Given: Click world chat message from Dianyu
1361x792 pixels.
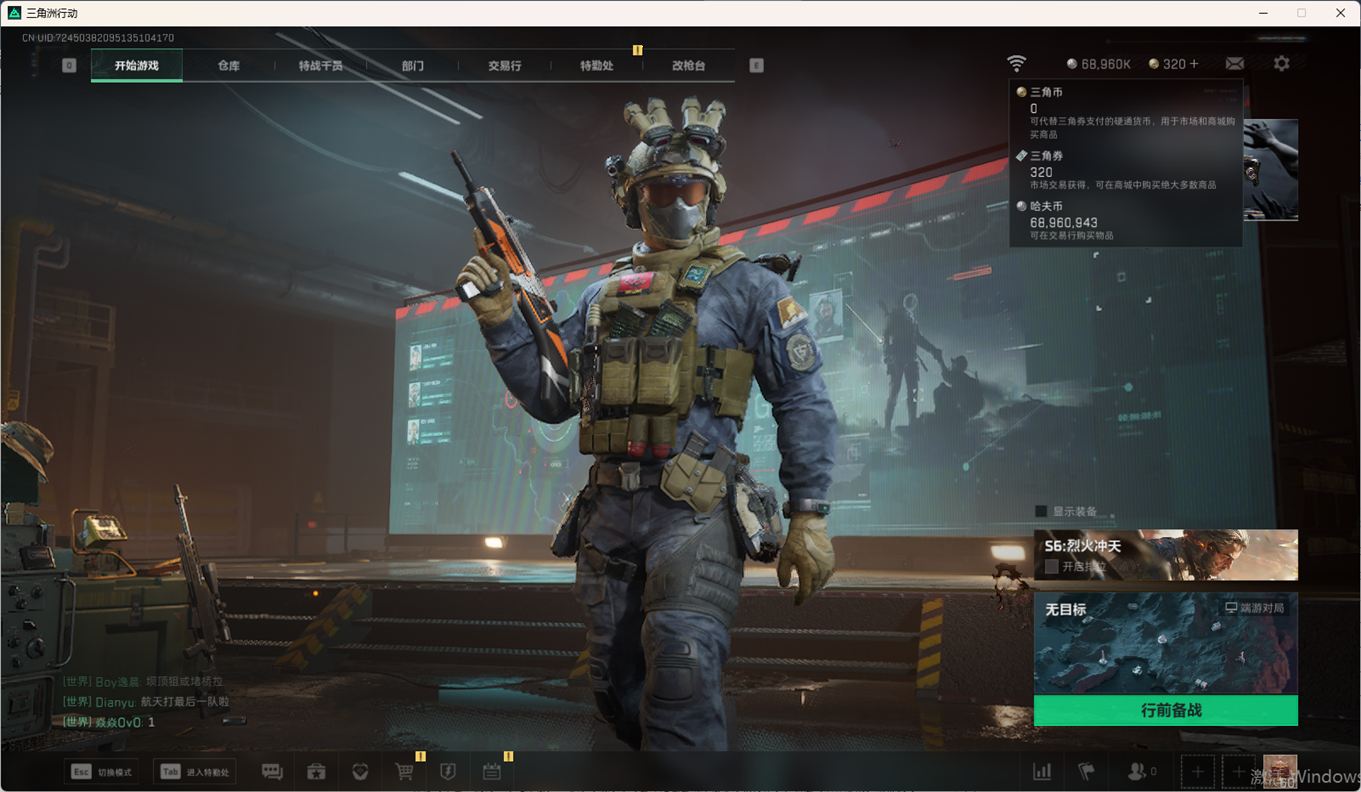Looking at the screenshot, I should [146, 702].
